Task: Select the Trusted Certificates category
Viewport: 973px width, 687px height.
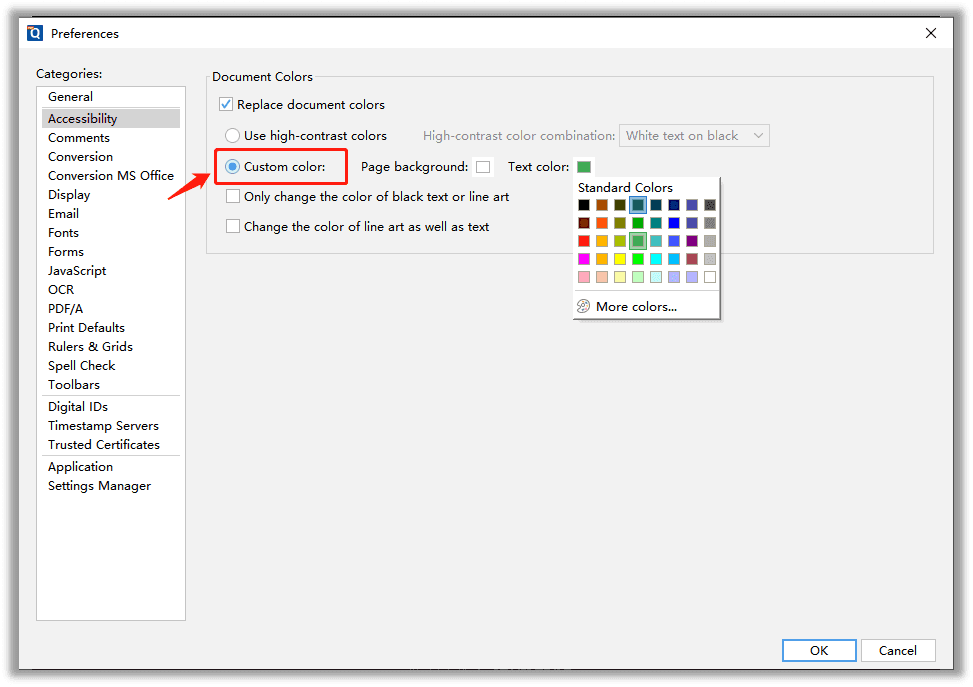Action: [103, 444]
